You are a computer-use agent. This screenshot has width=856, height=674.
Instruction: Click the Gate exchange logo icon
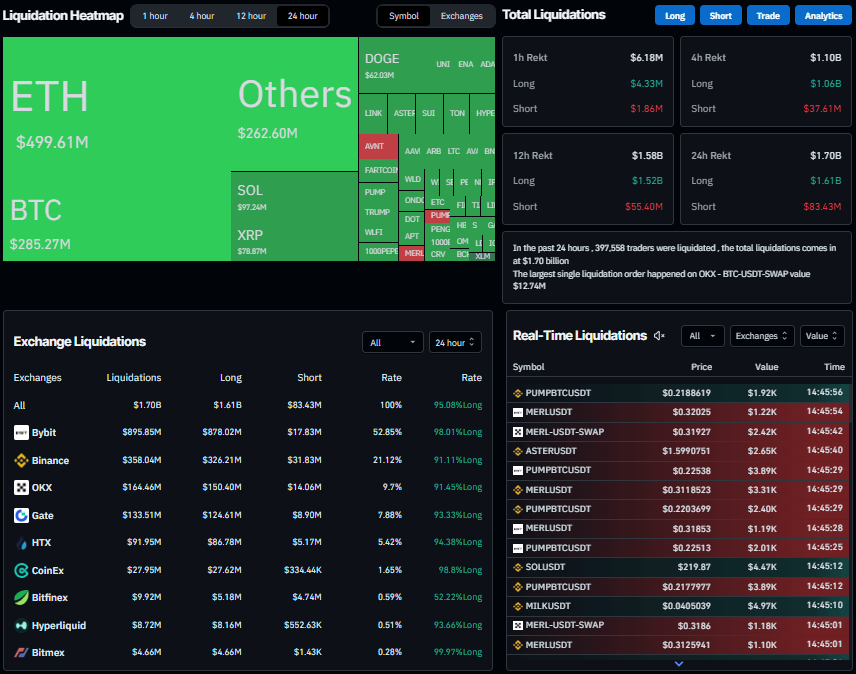21,516
